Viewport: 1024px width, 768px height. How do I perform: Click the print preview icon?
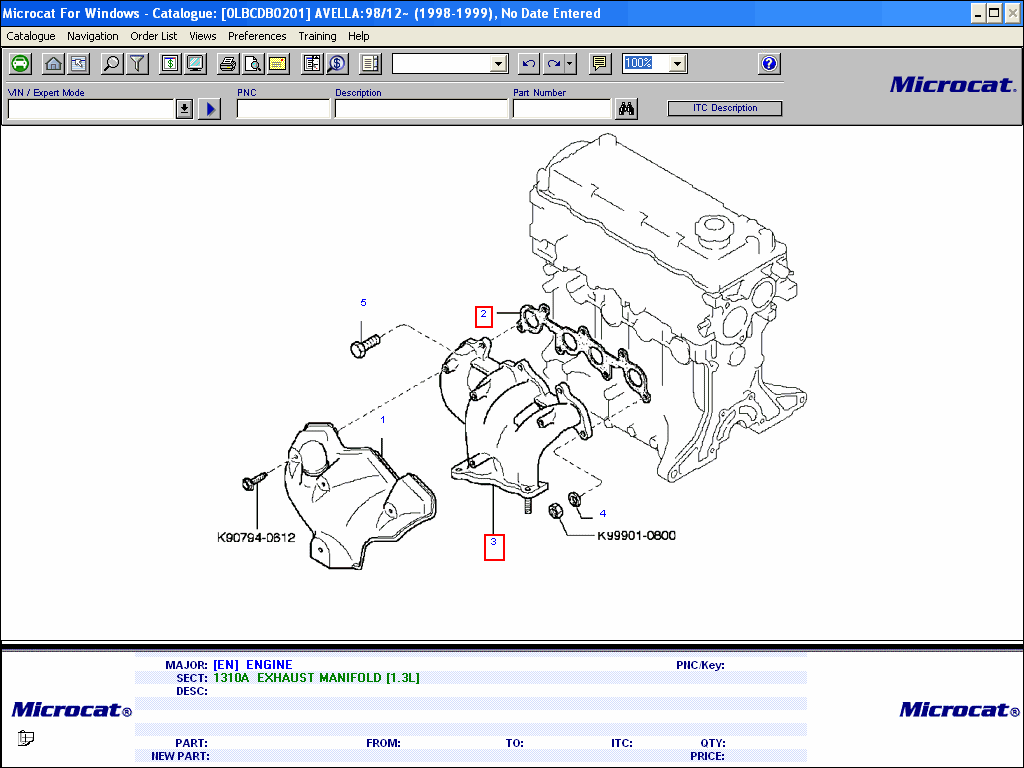click(253, 63)
